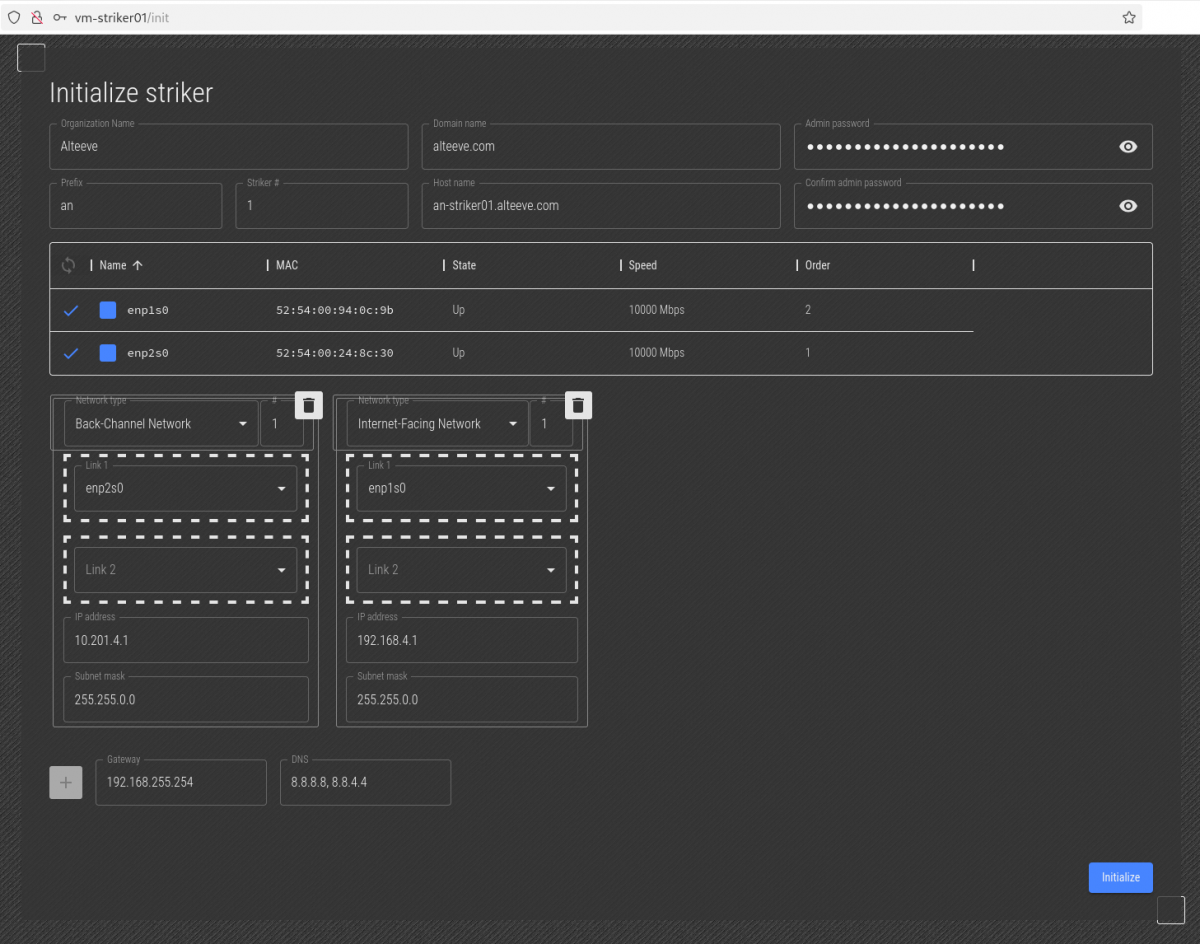1200x944 pixels.
Task: Delete the Internet-Facing Network card
Action: coord(578,405)
